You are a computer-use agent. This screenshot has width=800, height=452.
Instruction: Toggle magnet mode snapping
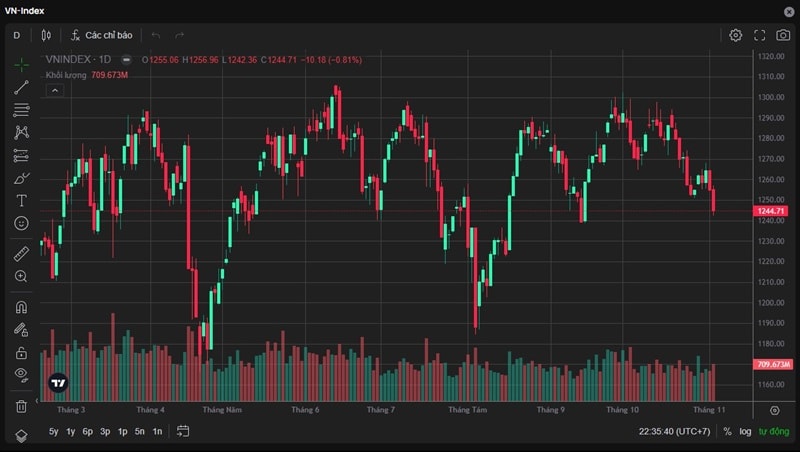coord(21,307)
